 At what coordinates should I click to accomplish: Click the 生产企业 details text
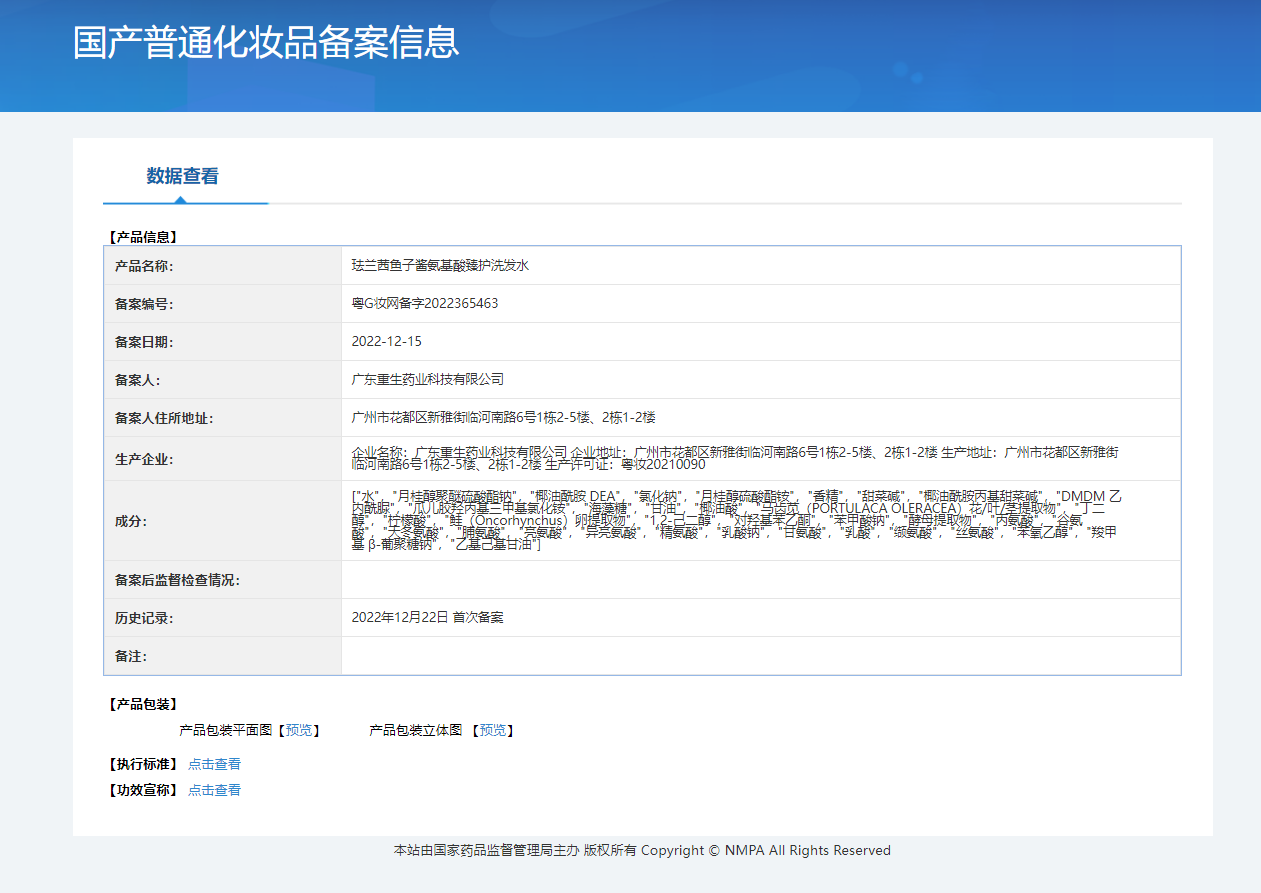click(735, 458)
